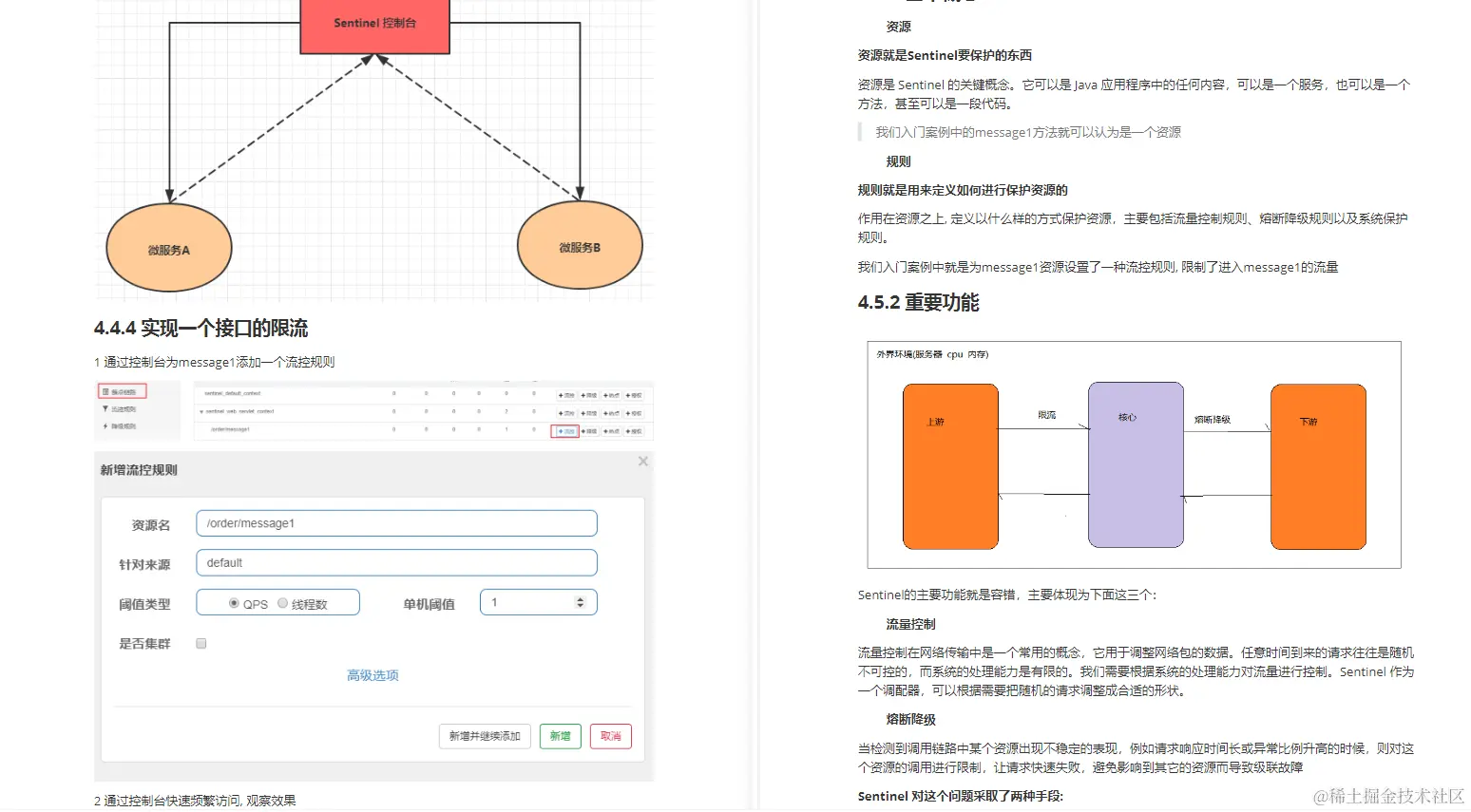Screen dimensions: 1471x812
Task: Collapse the sentinel_web_servlet_context tree row
Action: pyautogui.click(x=201, y=412)
